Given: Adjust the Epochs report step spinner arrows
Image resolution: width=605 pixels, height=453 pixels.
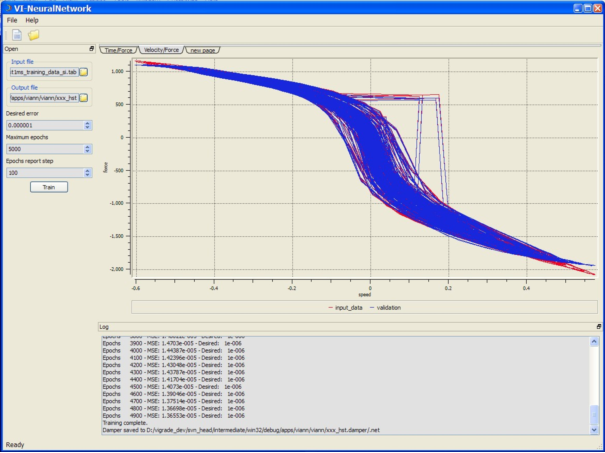Looking at the screenshot, I should pyautogui.click(x=88, y=172).
